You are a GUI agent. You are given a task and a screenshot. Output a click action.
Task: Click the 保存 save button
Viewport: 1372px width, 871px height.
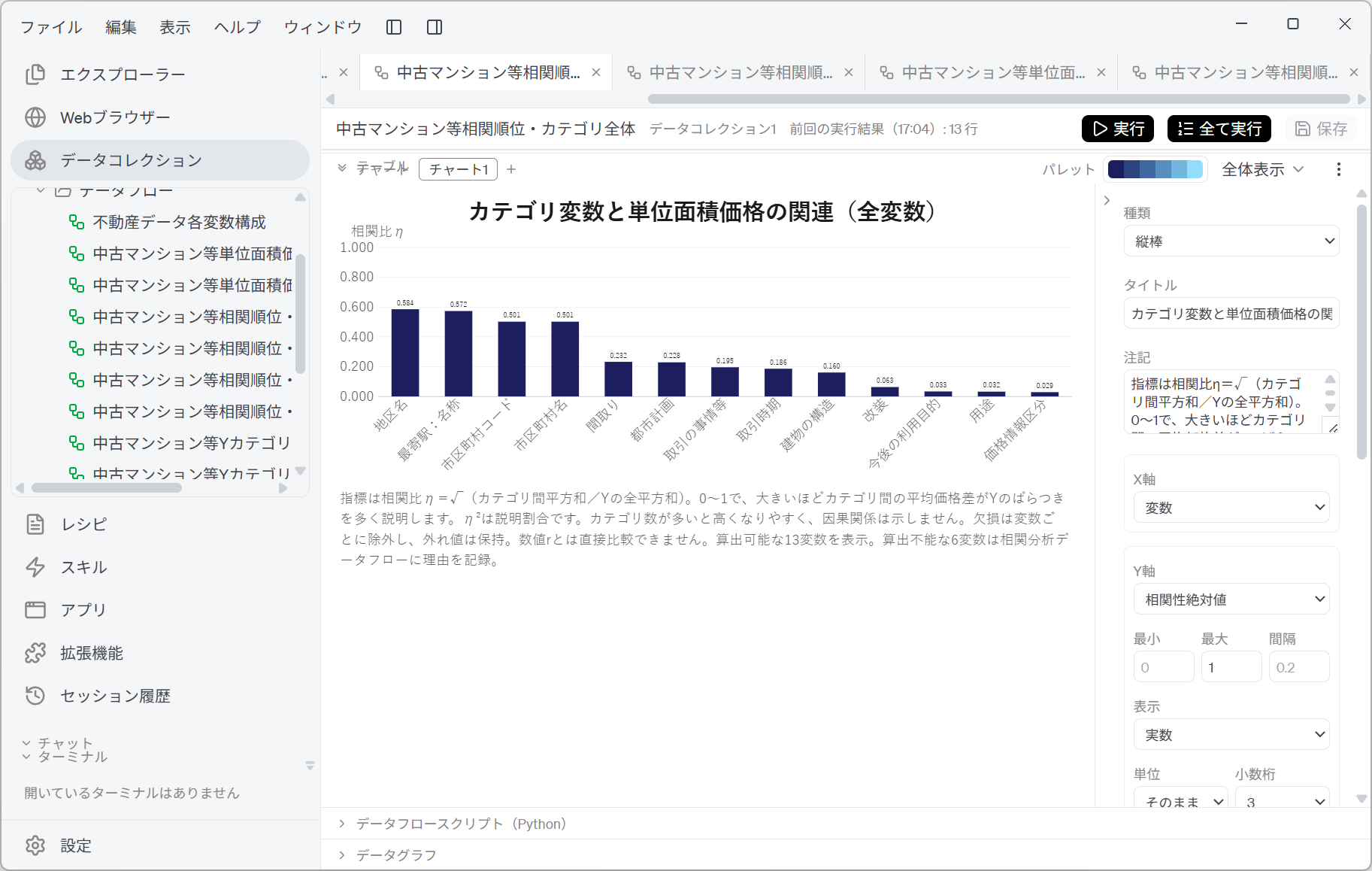1321,129
